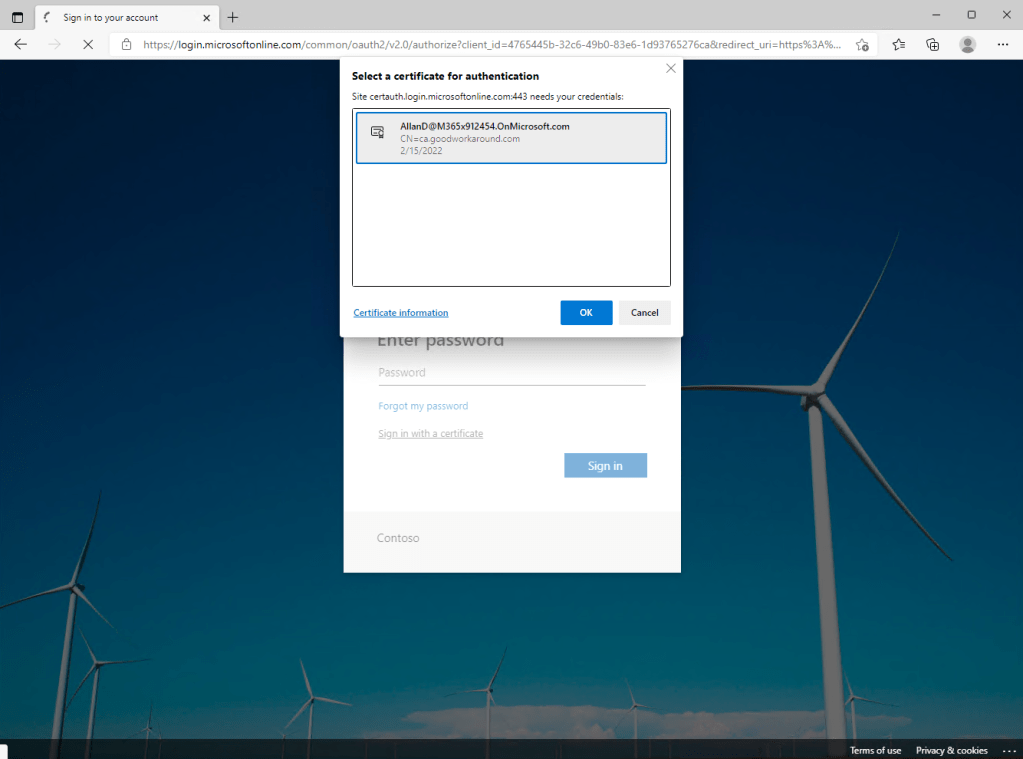Add this page to favorites
The width and height of the screenshot is (1023, 759).
pyautogui.click(x=862, y=44)
